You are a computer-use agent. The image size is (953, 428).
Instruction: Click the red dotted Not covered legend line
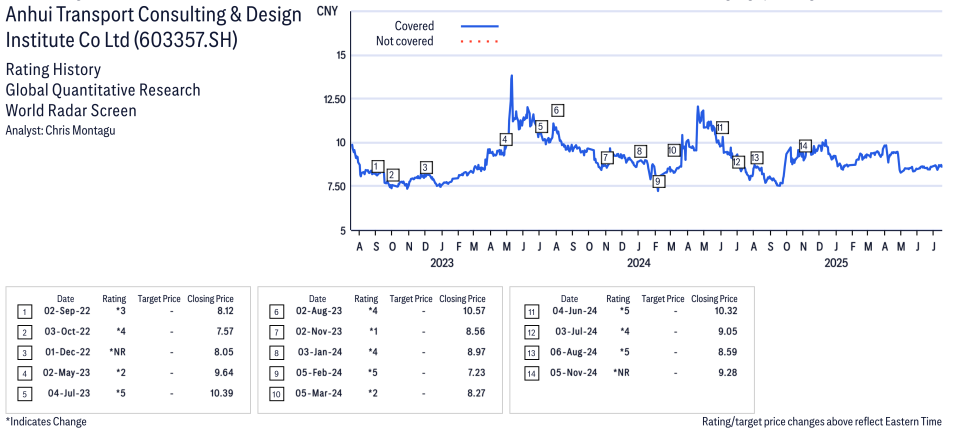coord(480,41)
